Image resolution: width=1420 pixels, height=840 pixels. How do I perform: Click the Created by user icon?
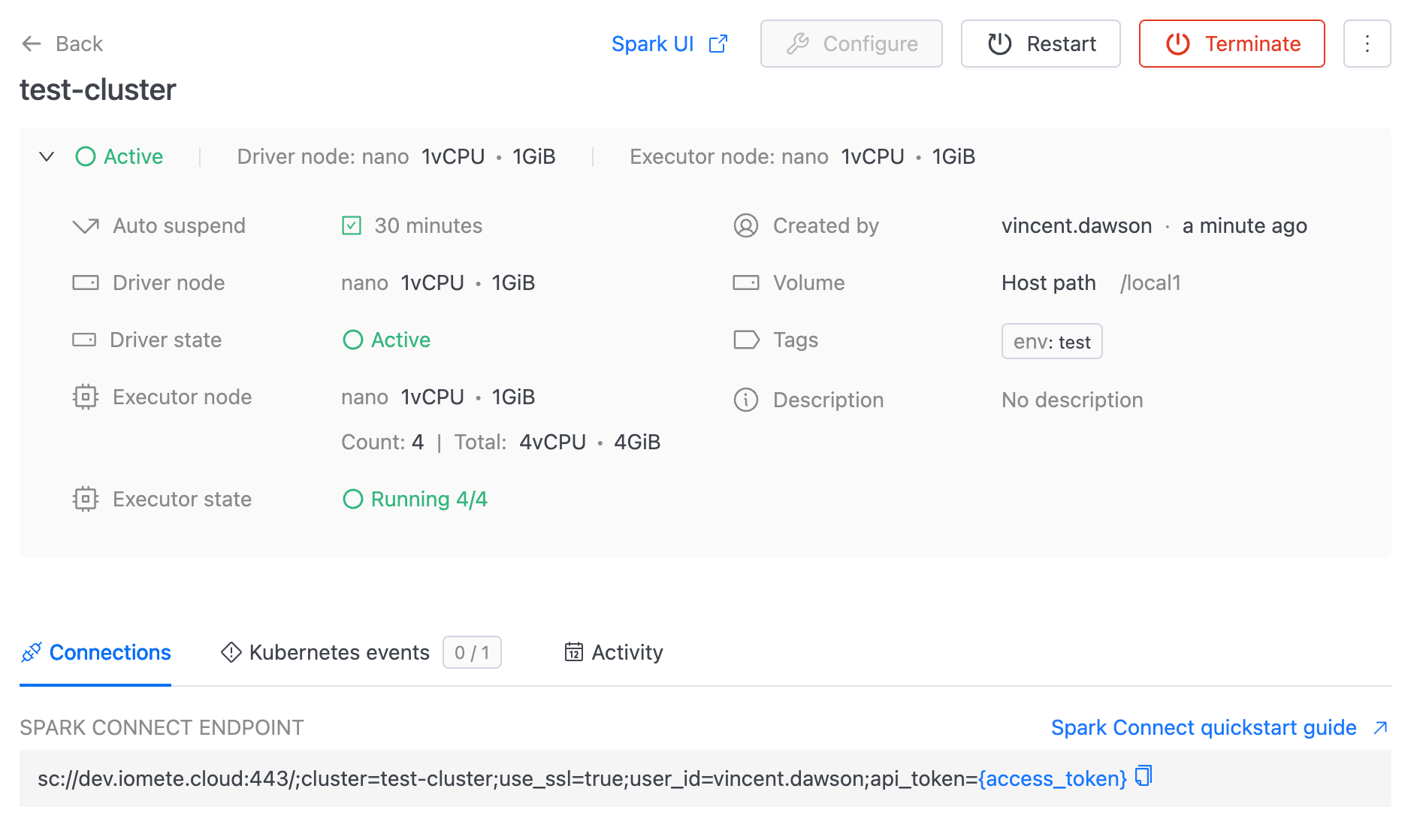746,225
